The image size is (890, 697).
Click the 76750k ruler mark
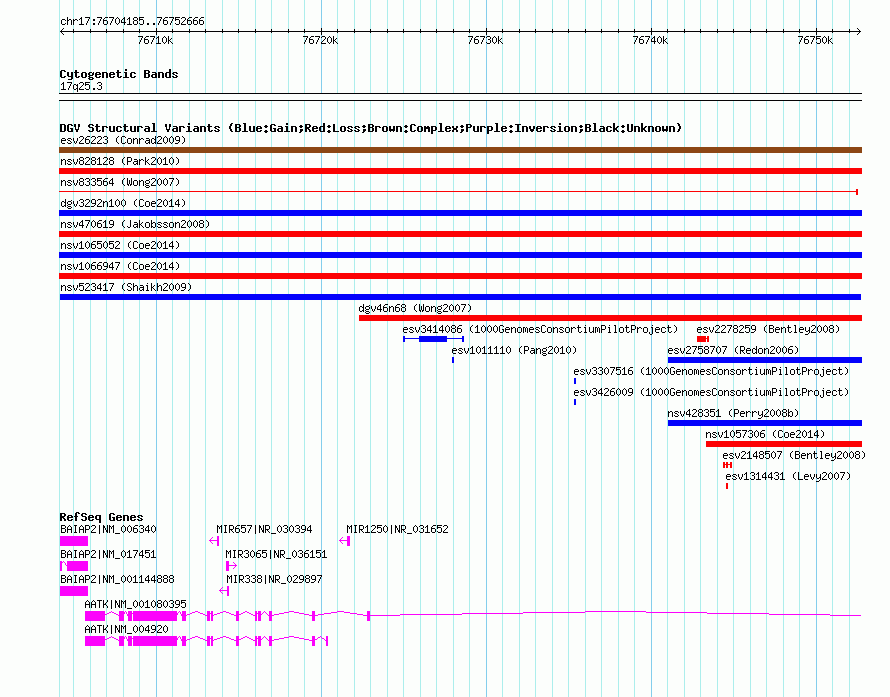(x=815, y=40)
